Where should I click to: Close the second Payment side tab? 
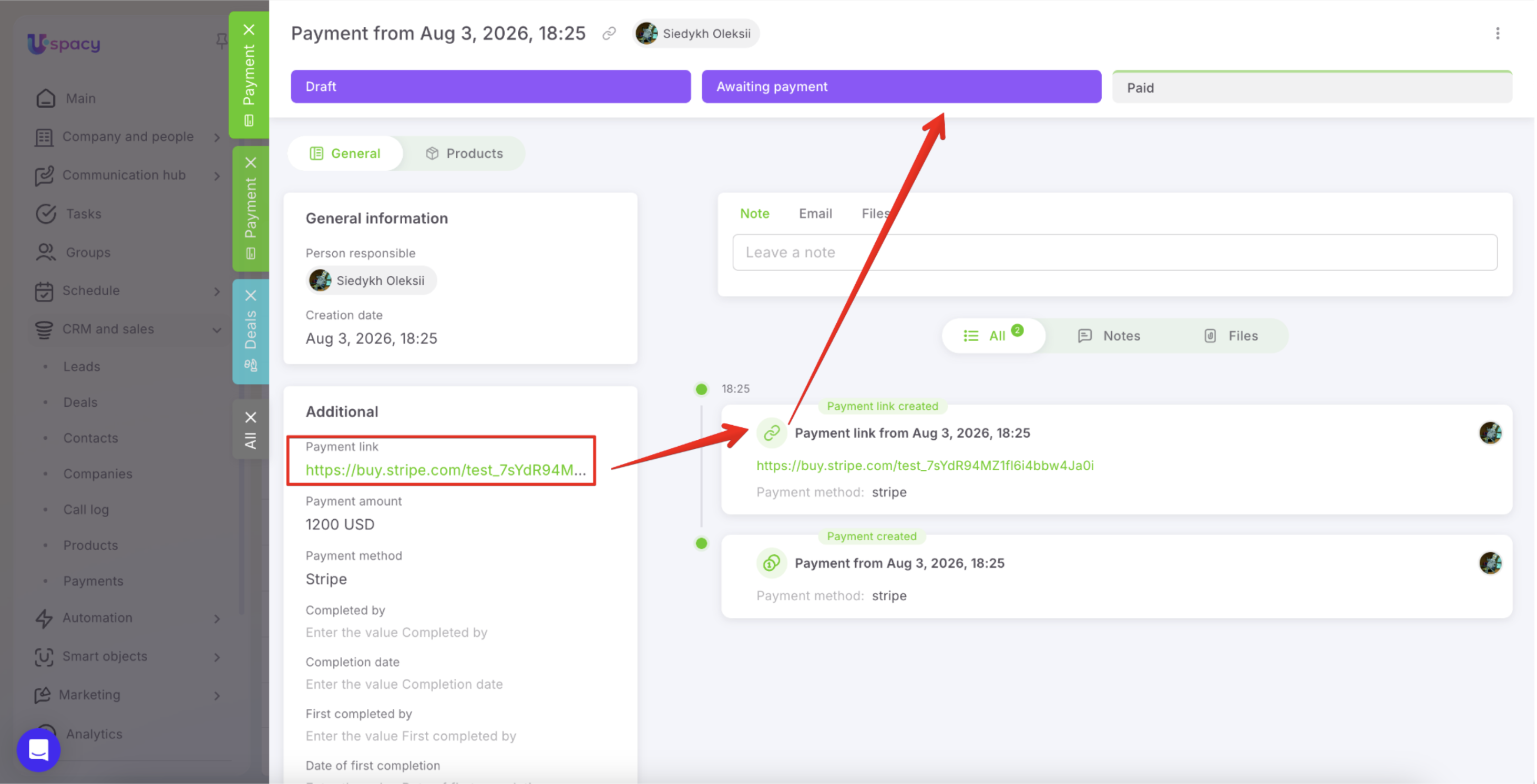251,162
